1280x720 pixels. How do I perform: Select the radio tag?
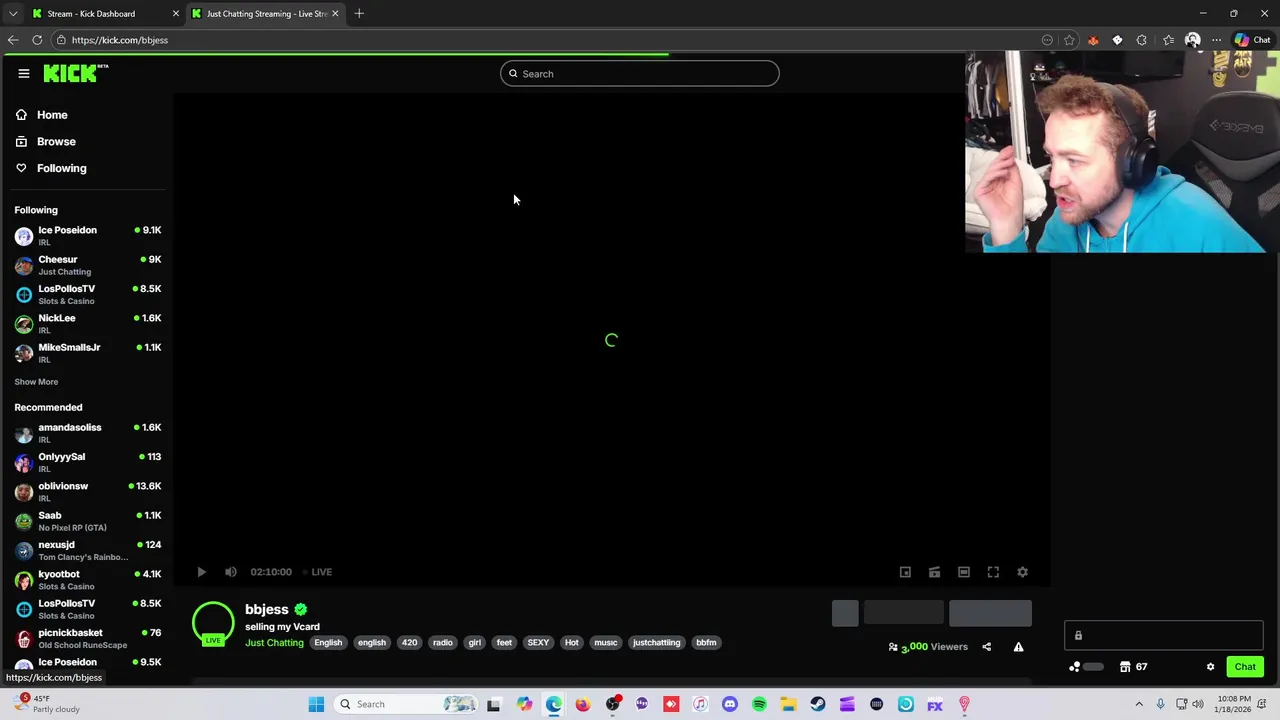point(443,643)
